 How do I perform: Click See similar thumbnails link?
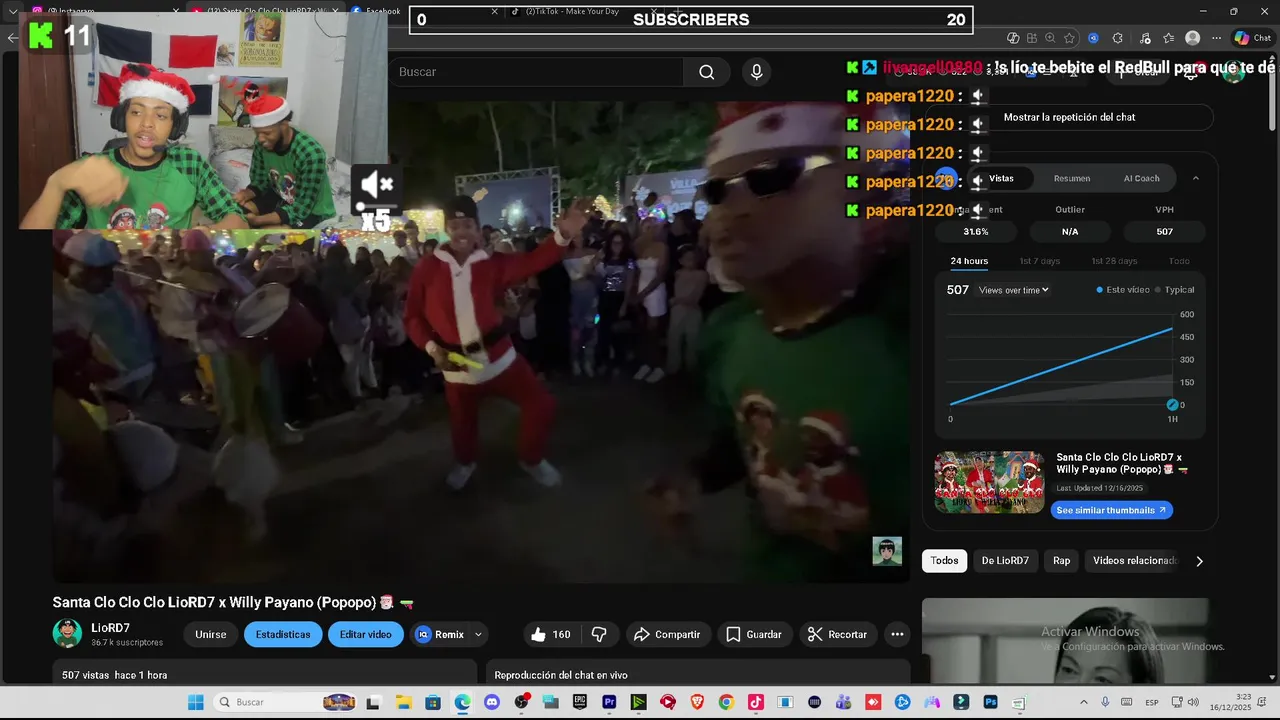[1111, 510]
